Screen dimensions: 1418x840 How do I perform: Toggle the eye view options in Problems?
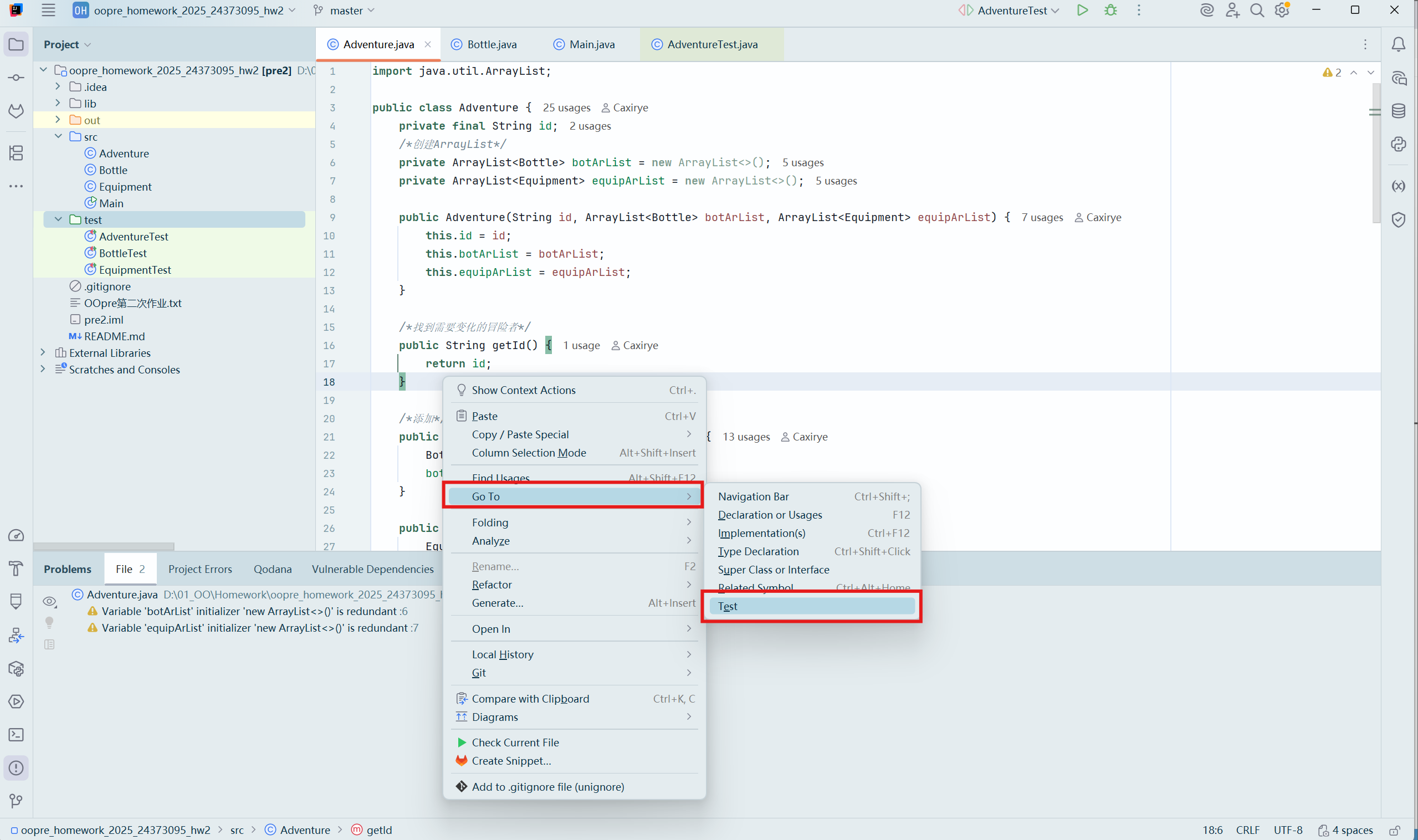pyautogui.click(x=50, y=601)
